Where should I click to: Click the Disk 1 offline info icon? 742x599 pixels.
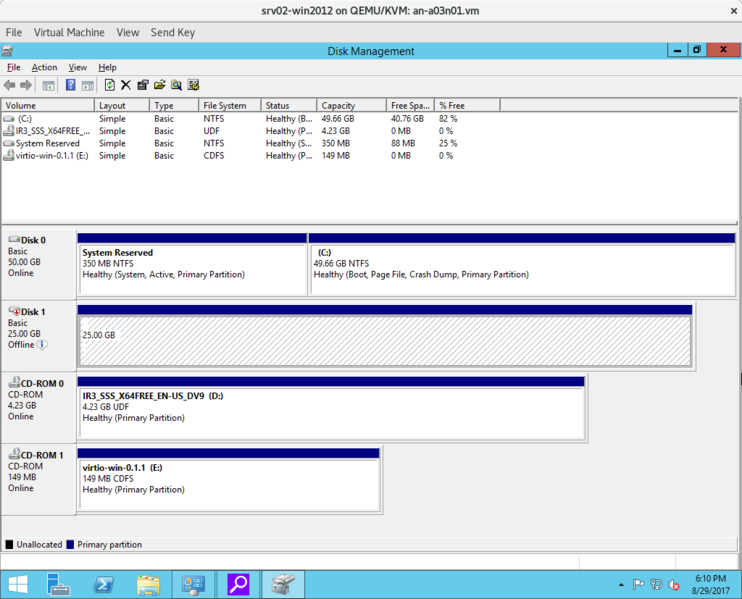pos(42,345)
